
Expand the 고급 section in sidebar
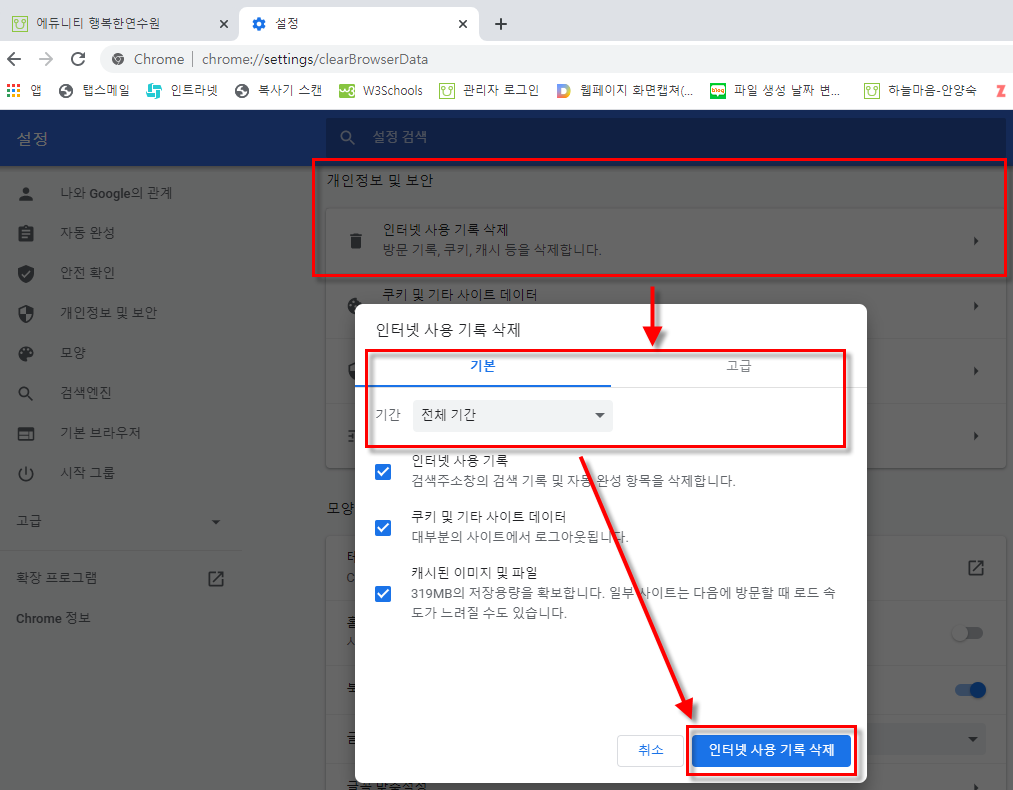click(215, 522)
